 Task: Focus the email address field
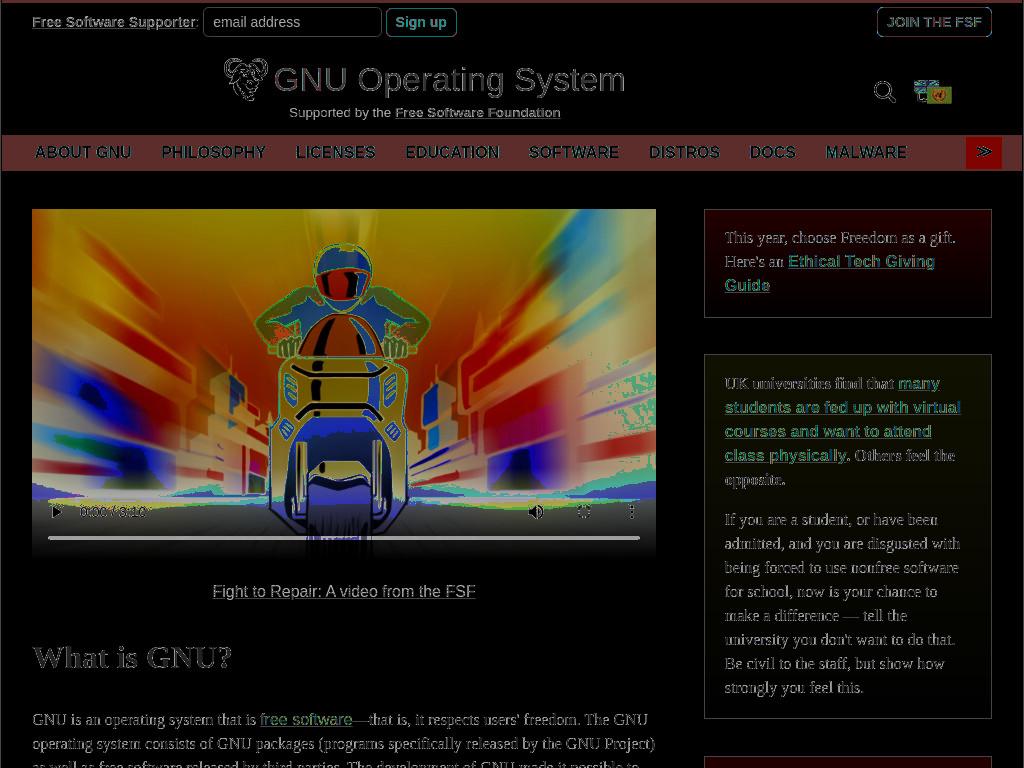coord(292,22)
